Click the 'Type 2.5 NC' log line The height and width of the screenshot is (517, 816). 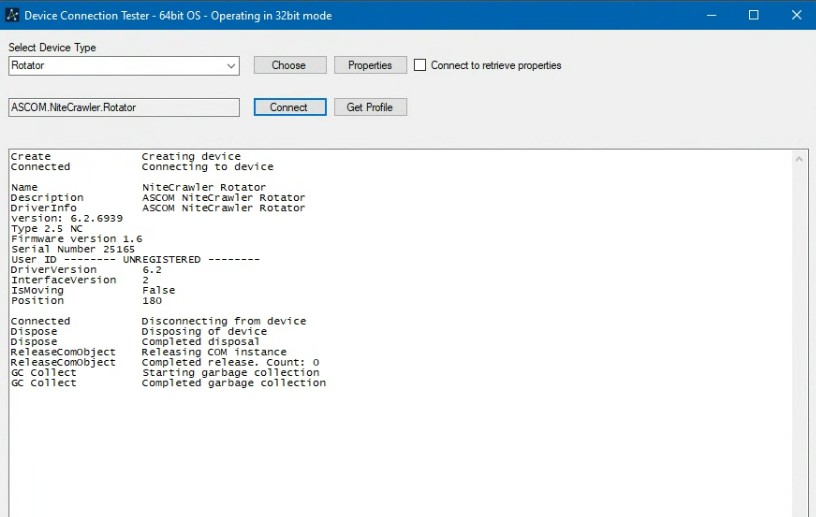click(x=47, y=229)
